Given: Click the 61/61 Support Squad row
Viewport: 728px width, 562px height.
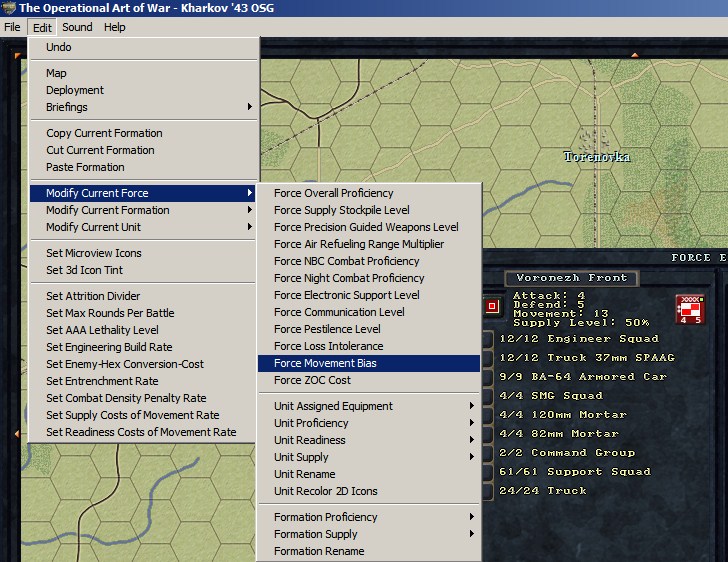Looking at the screenshot, I should pyautogui.click(x=575, y=471).
